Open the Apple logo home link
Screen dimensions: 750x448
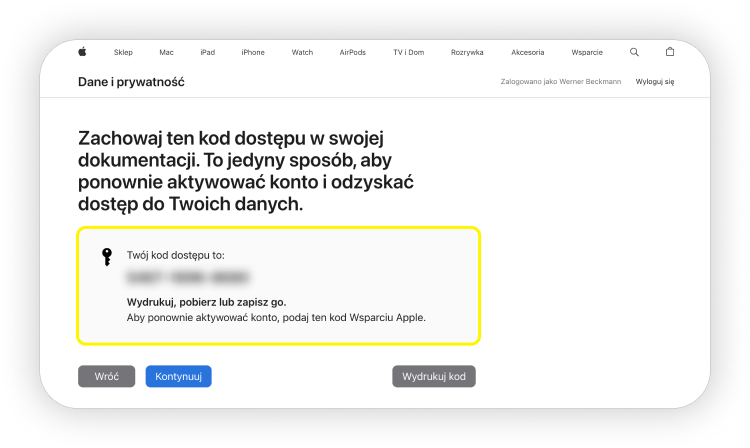(x=82, y=52)
